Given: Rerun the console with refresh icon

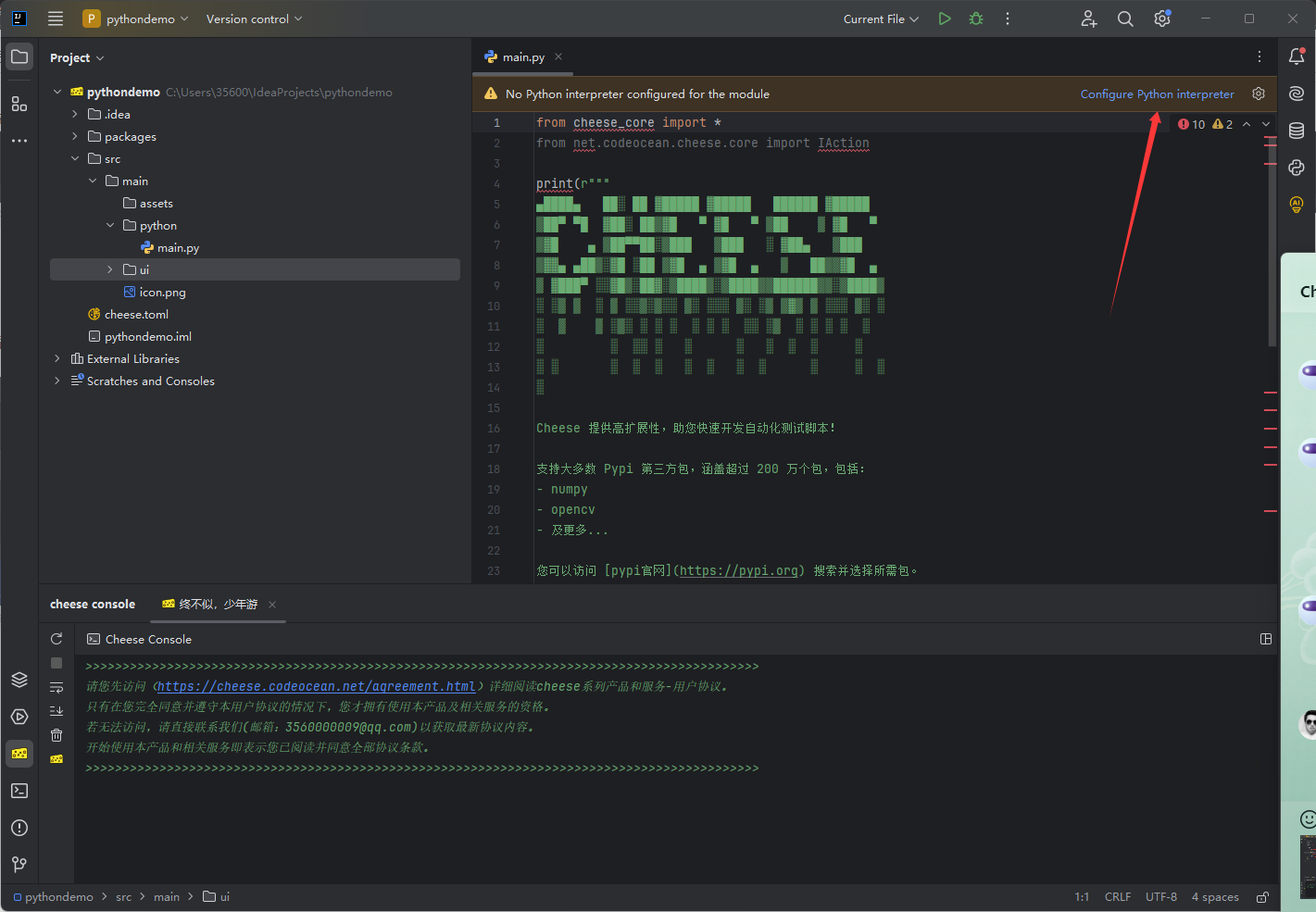Looking at the screenshot, I should click(x=56, y=639).
